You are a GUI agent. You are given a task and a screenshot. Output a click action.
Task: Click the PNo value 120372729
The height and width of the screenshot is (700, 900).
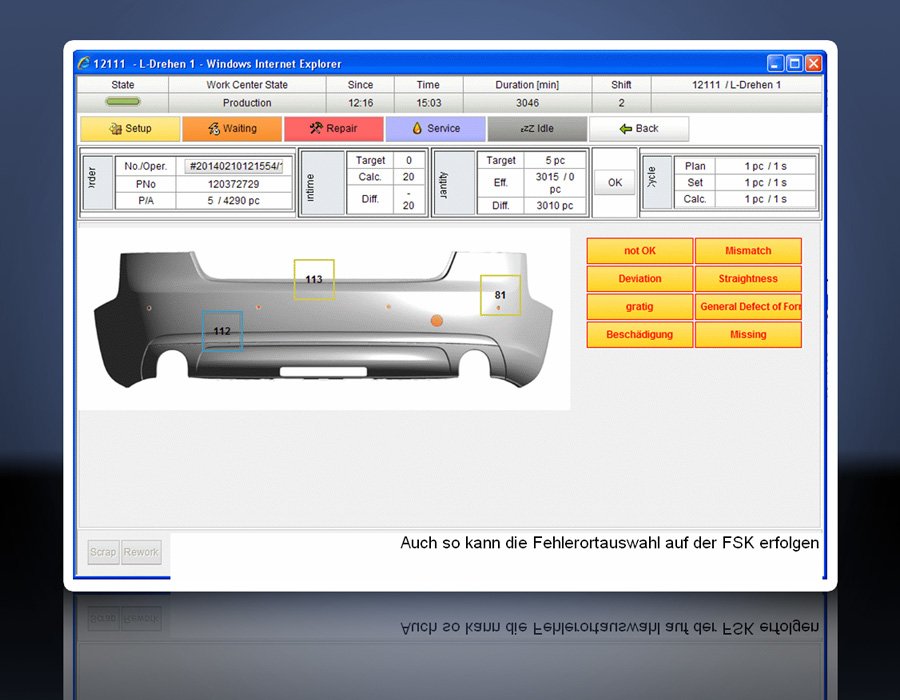pos(234,184)
